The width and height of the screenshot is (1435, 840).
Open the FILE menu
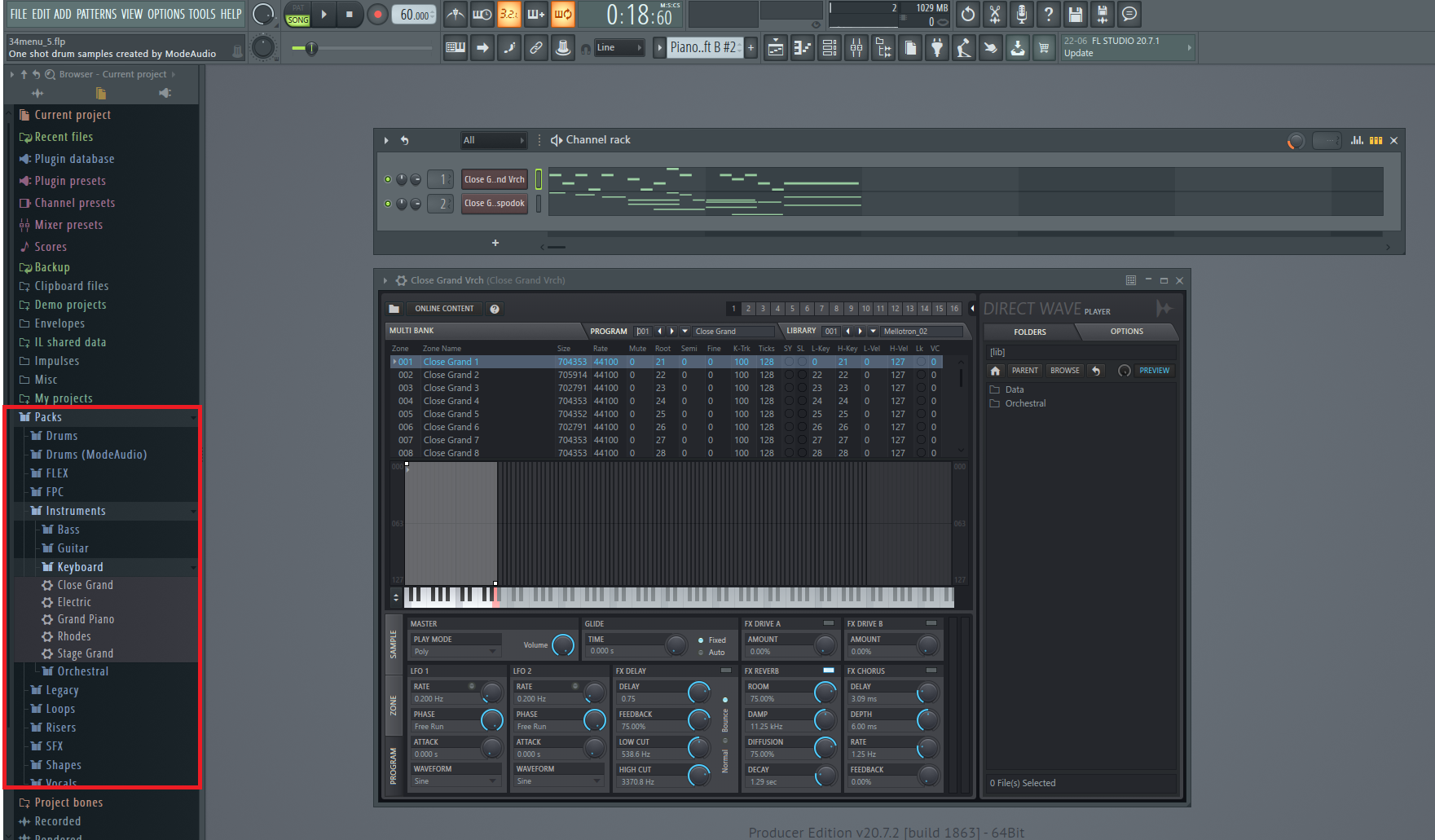(x=19, y=14)
